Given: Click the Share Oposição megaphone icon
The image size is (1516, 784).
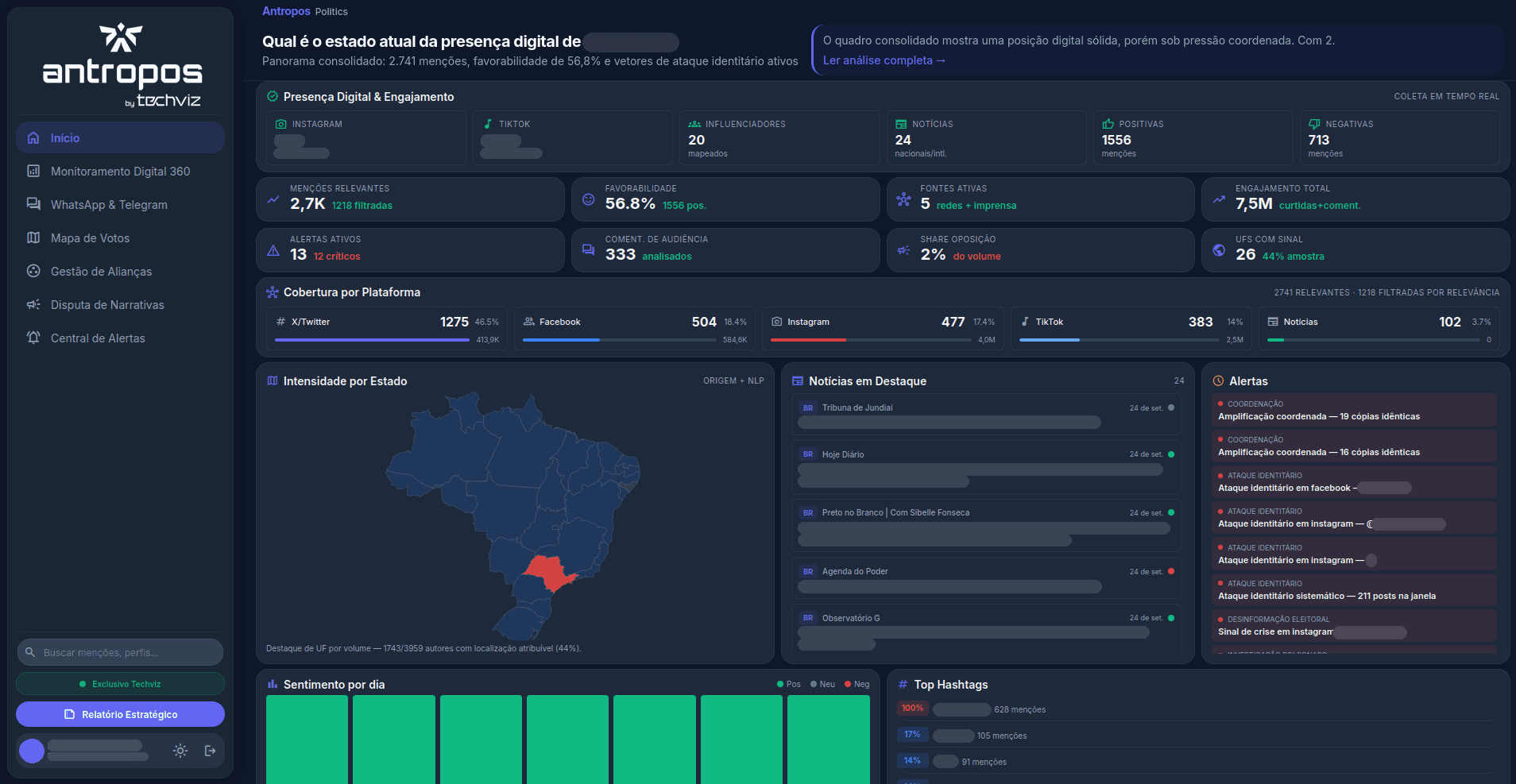Looking at the screenshot, I should tap(903, 250).
